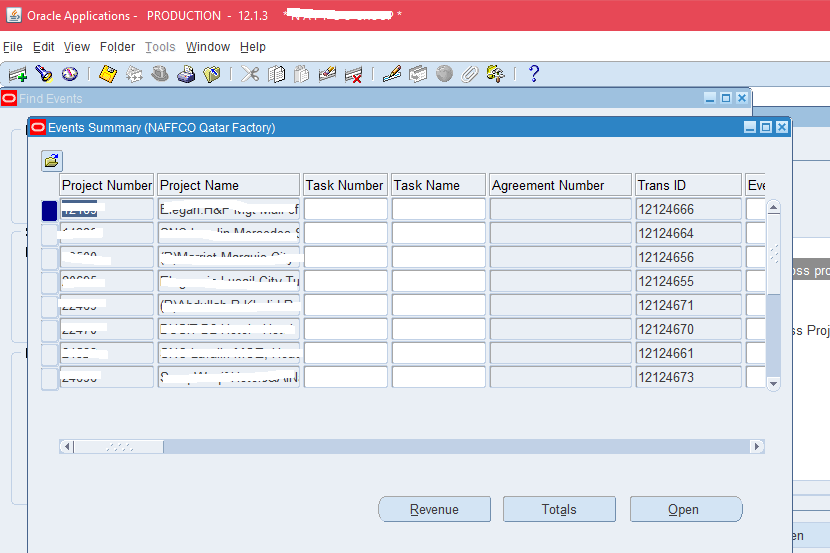830x553 pixels.
Task: Click the horizontal scrollbar right arrow
Action: pyautogui.click(x=757, y=447)
